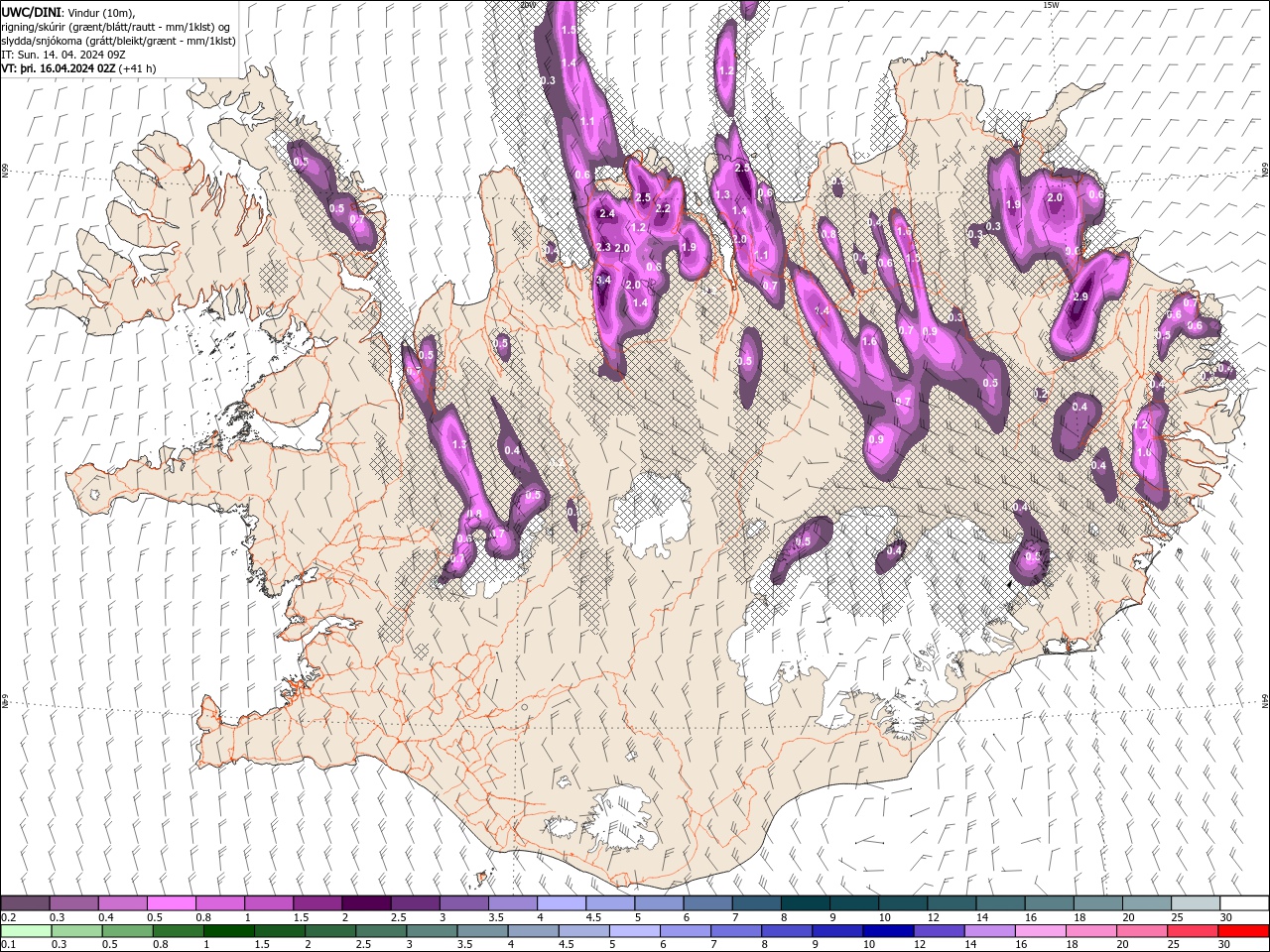Click the 'Vindur (10m),' header text

pyautogui.click(x=103, y=12)
